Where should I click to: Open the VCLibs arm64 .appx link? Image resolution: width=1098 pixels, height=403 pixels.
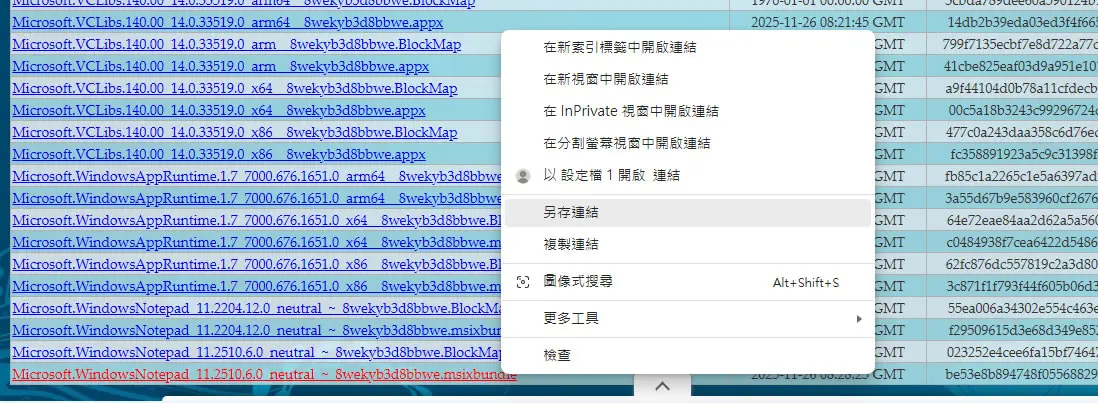coord(228,23)
